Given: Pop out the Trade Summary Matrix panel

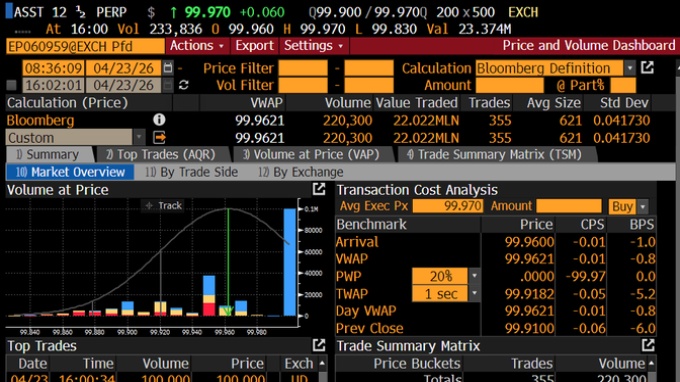Looking at the screenshot, I should tap(648, 345).
